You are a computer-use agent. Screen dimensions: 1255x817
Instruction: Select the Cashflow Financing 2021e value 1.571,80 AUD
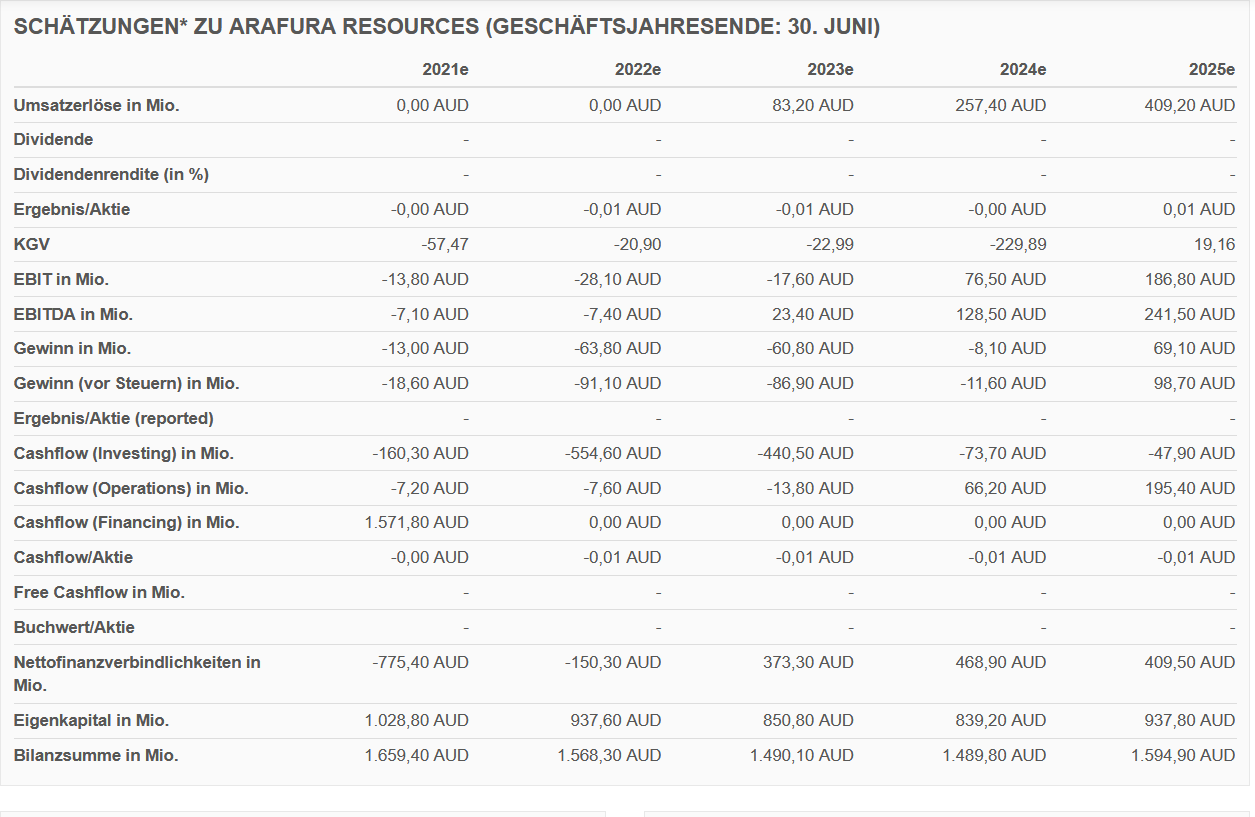(413, 522)
